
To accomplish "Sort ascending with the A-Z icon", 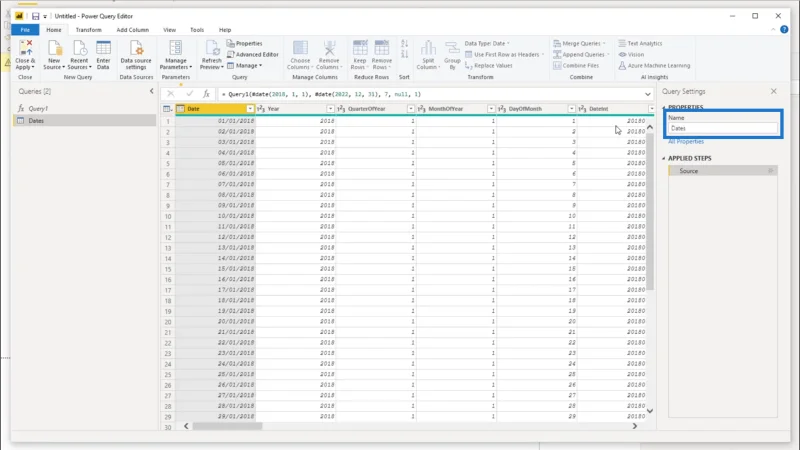I will pyautogui.click(x=405, y=44).
